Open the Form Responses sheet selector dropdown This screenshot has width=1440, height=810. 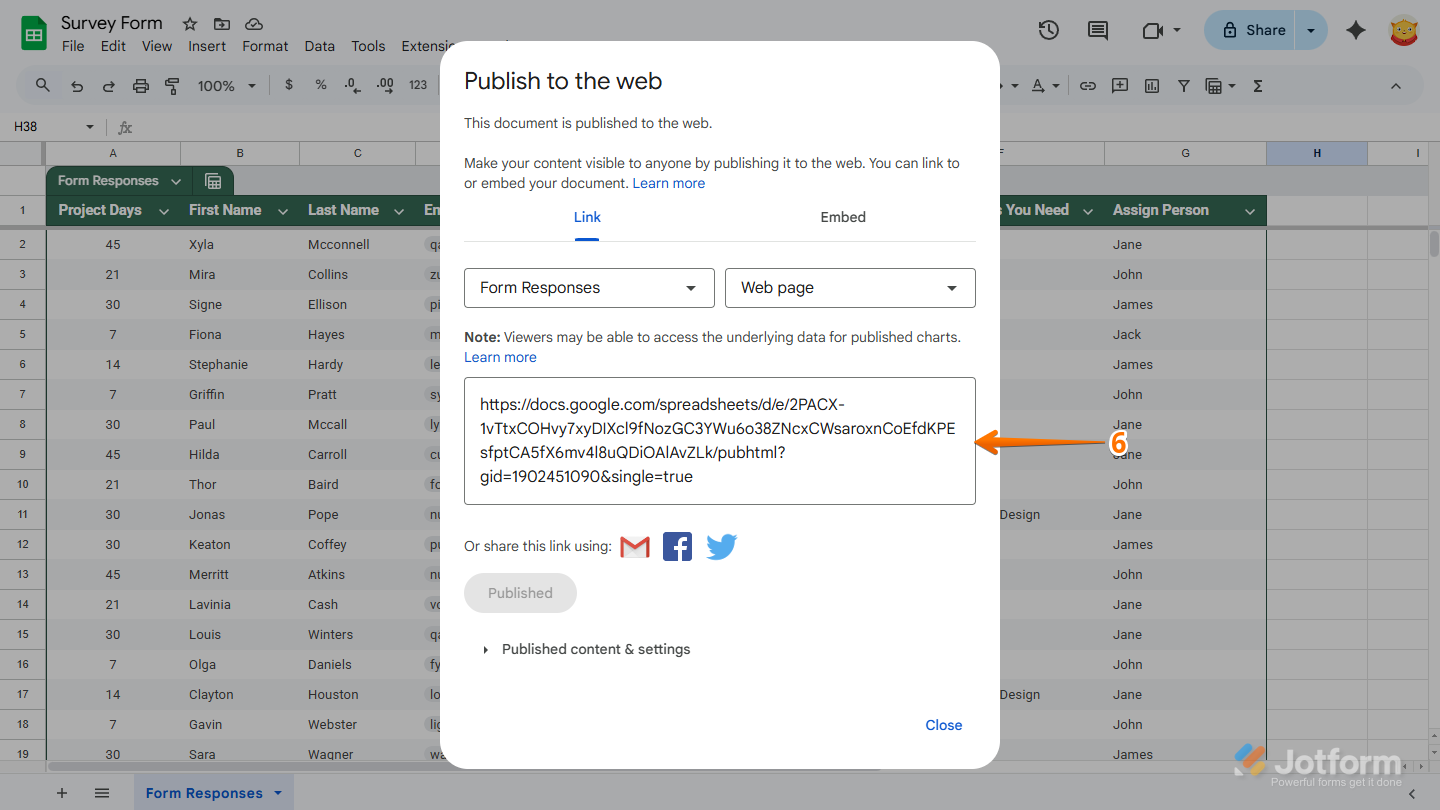[588, 288]
